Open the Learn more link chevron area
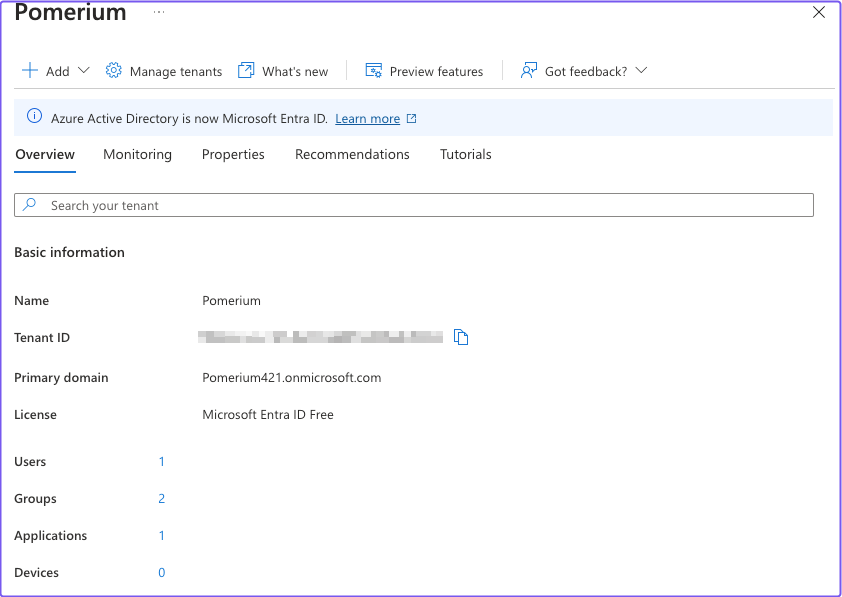The image size is (842, 597). 410,118
